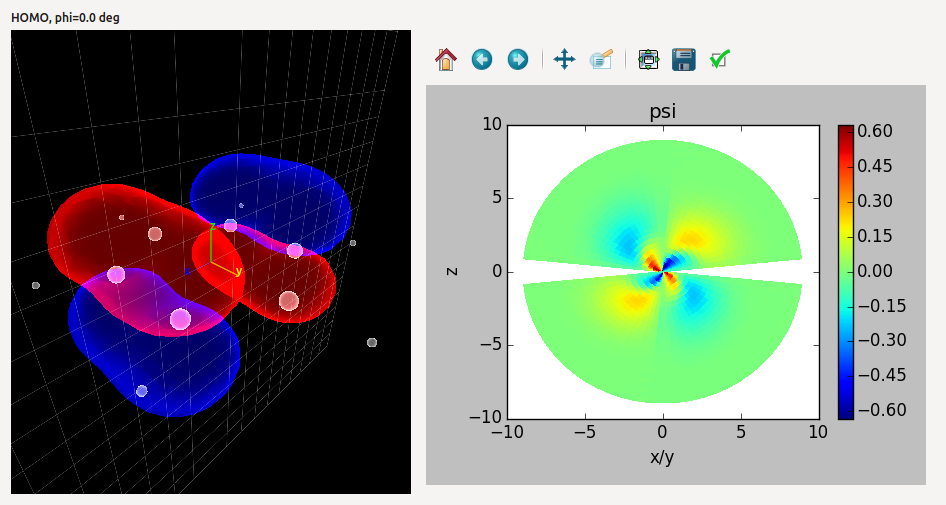Image resolution: width=946 pixels, height=505 pixels.
Task: Click the z axis label of psi plot
Action: pyautogui.click(x=452, y=272)
